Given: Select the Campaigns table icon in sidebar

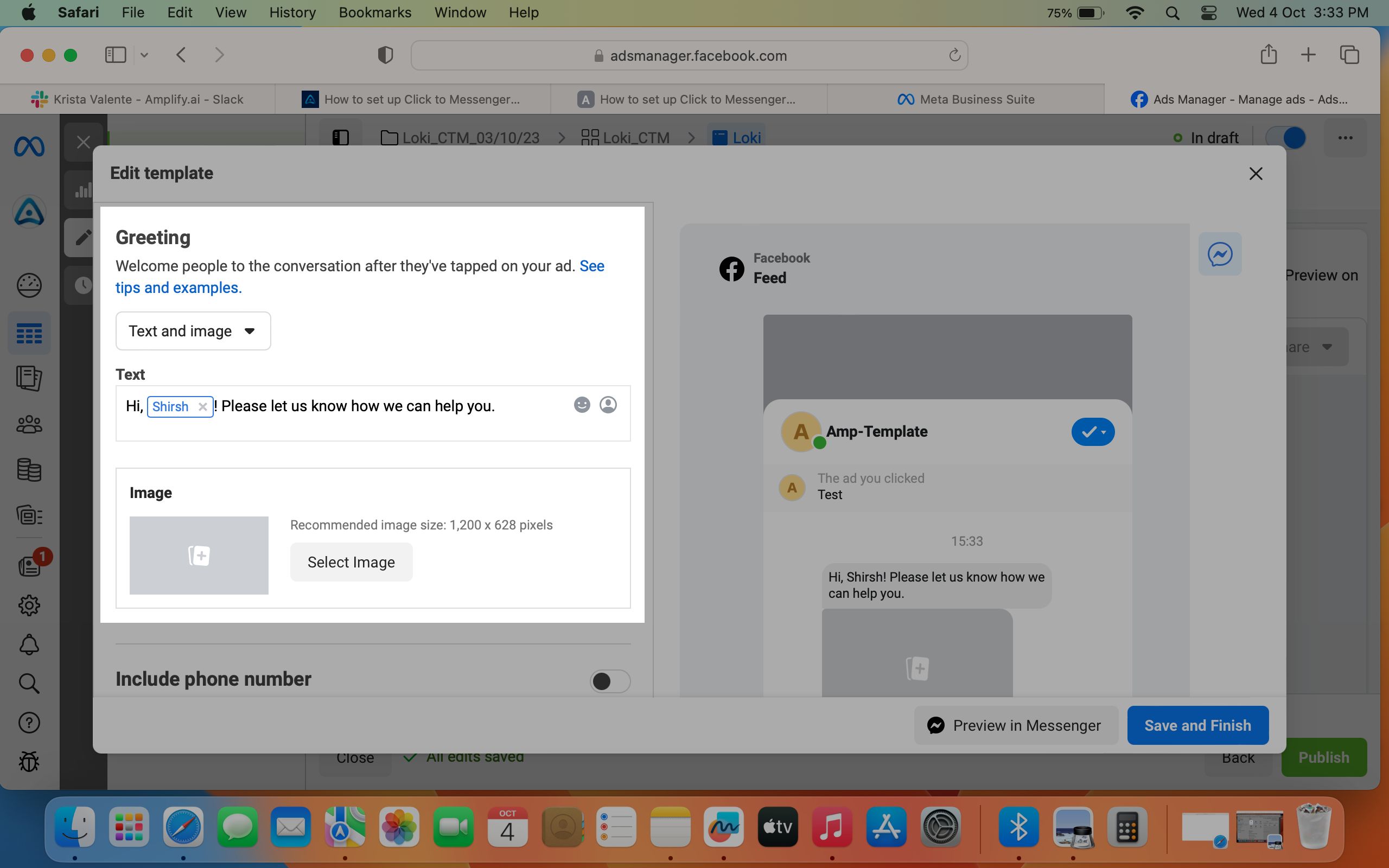Looking at the screenshot, I should pyautogui.click(x=29, y=334).
